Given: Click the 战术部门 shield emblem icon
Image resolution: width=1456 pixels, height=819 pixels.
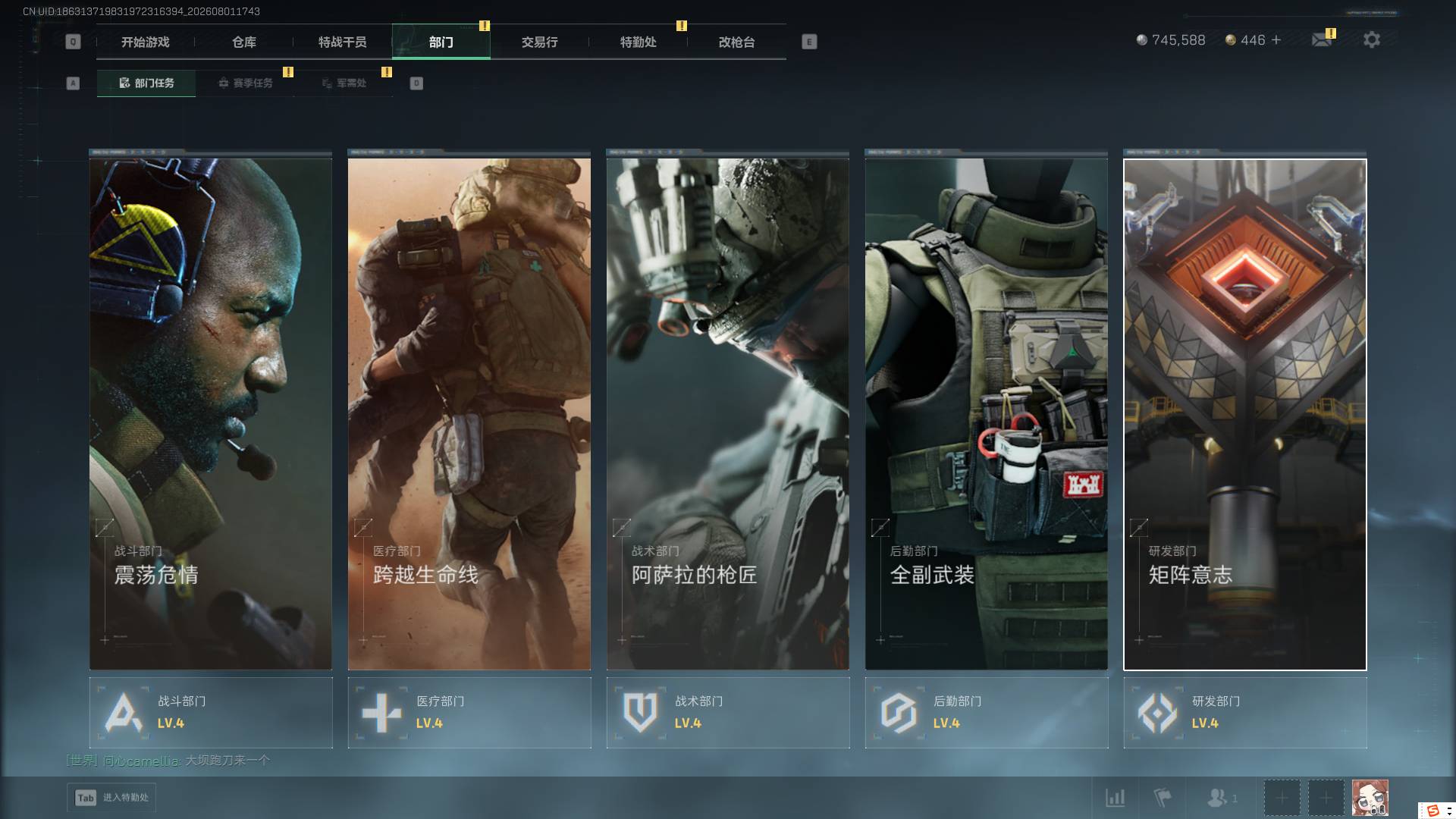Looking at the screenshot, I should coord(640,713).
